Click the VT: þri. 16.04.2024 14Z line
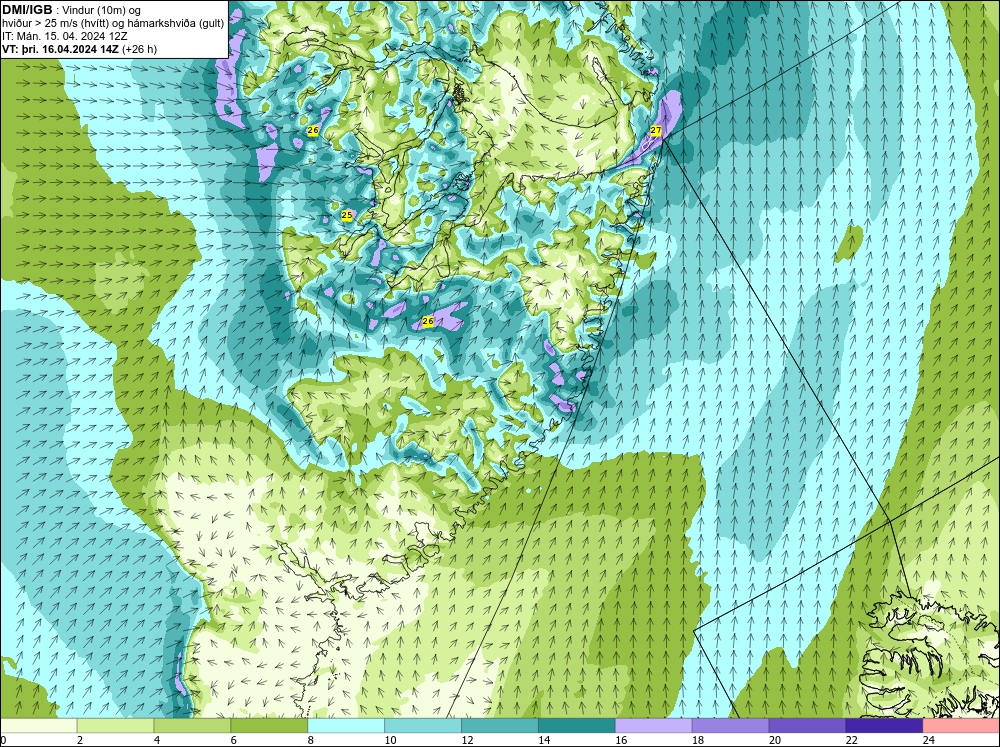This screenshot has width=1000, height=747. [x=80, y=49]
